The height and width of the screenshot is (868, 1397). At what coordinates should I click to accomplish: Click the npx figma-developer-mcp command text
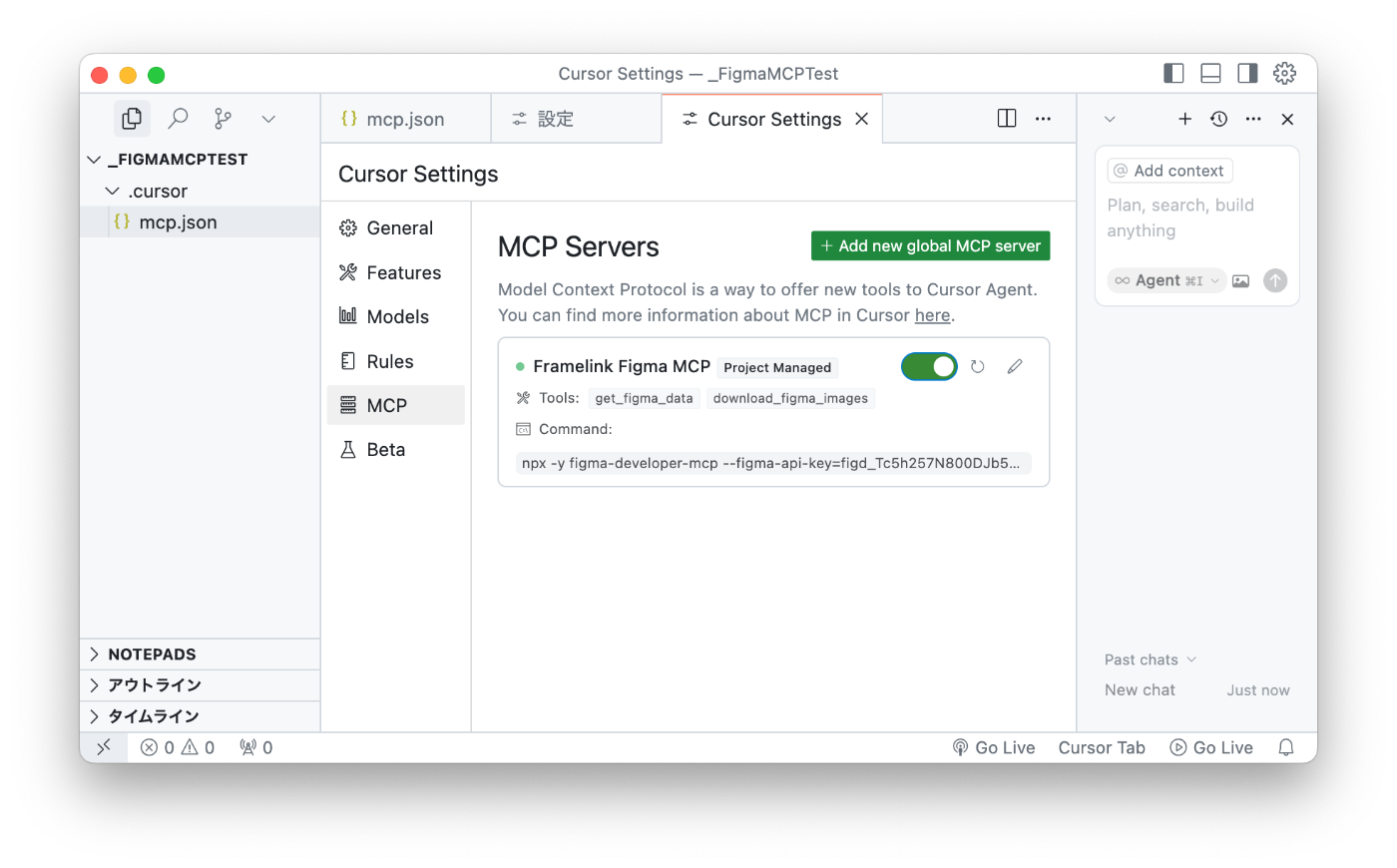click(x=772, y=463)
